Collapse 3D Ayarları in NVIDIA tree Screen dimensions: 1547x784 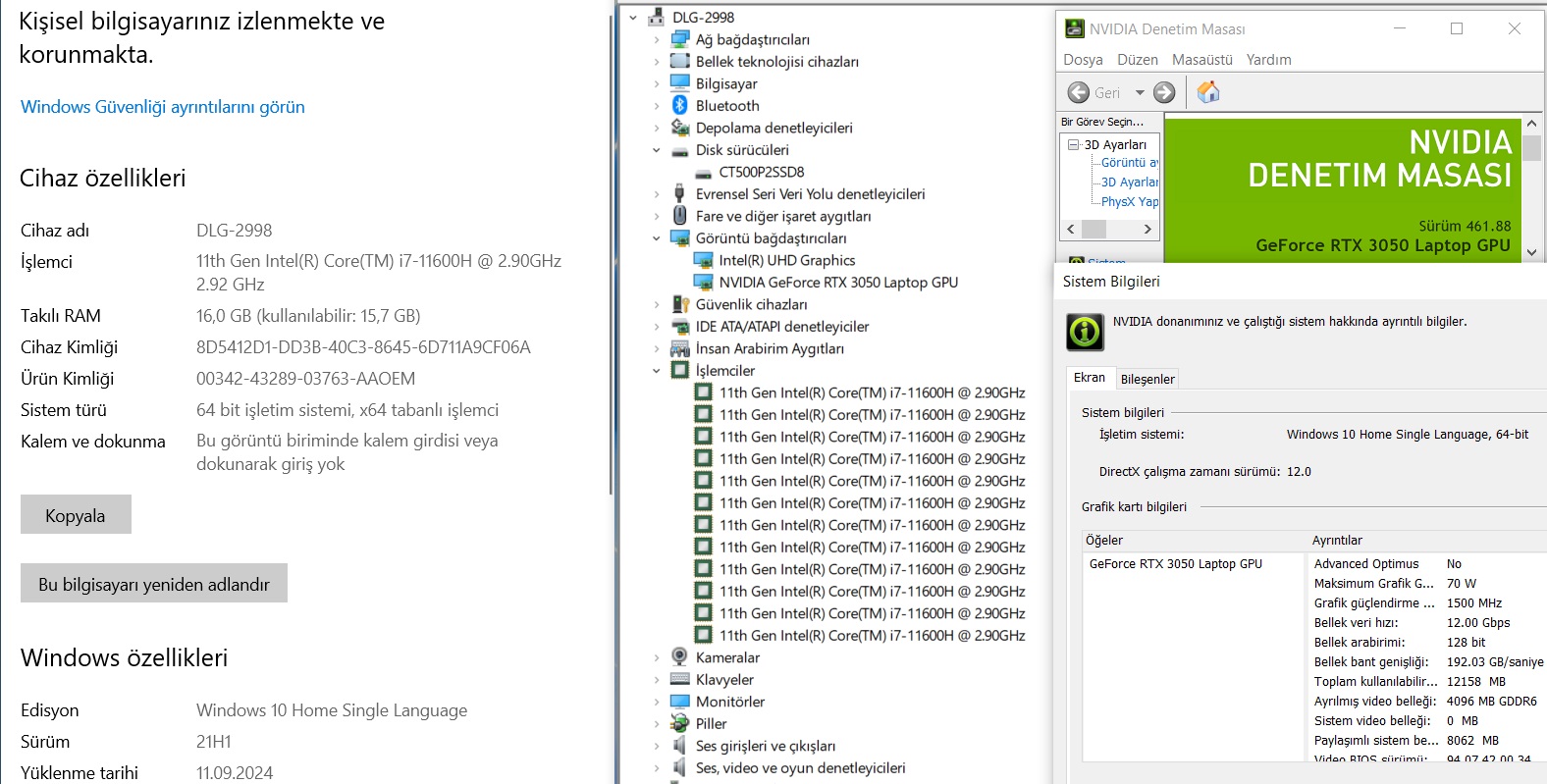click(x=1074, y=144)
